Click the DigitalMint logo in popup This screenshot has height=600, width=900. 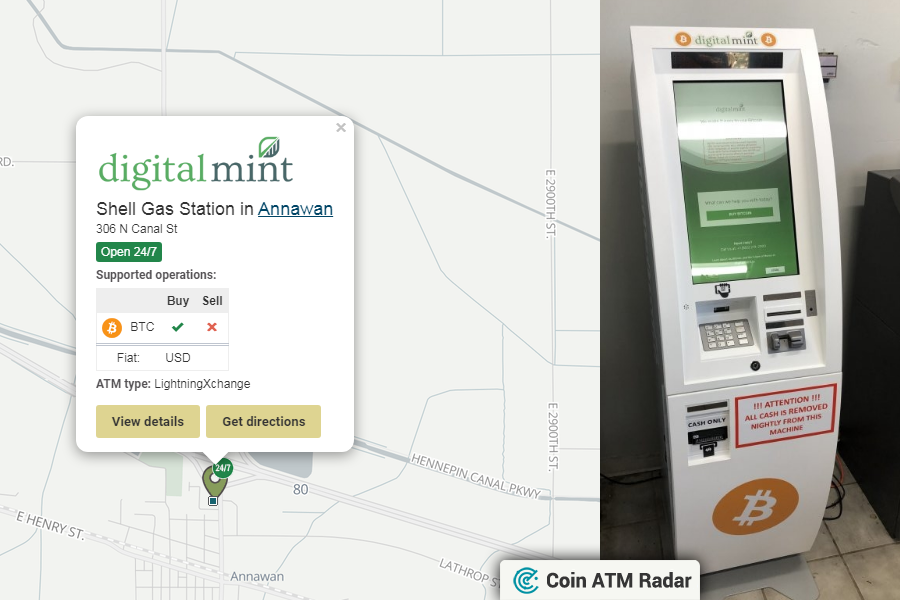(196, 162)
